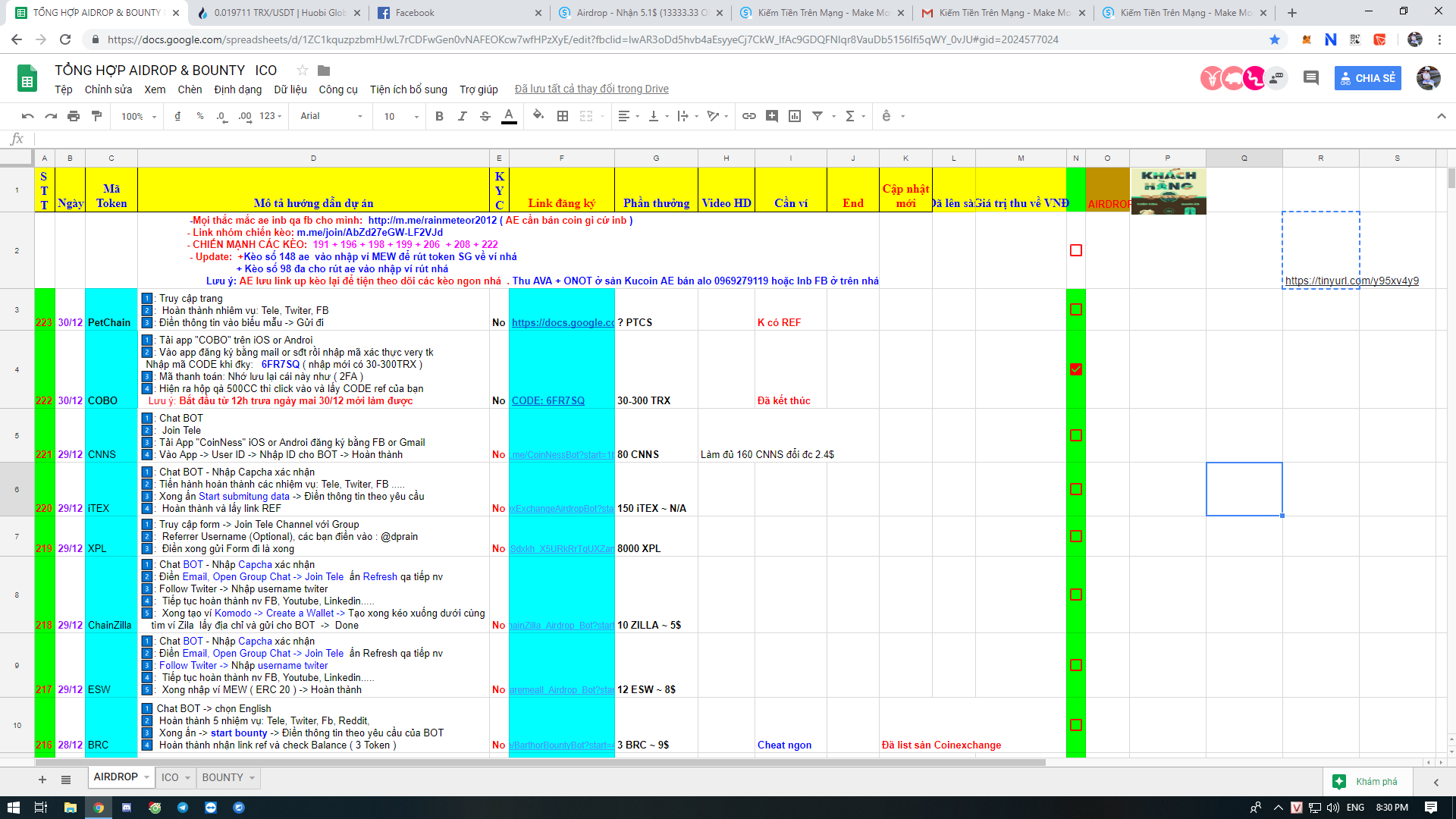Open the PetChain docs.google.com link
This screenshot has height=819, width=1456.
[x=563, y=322]
